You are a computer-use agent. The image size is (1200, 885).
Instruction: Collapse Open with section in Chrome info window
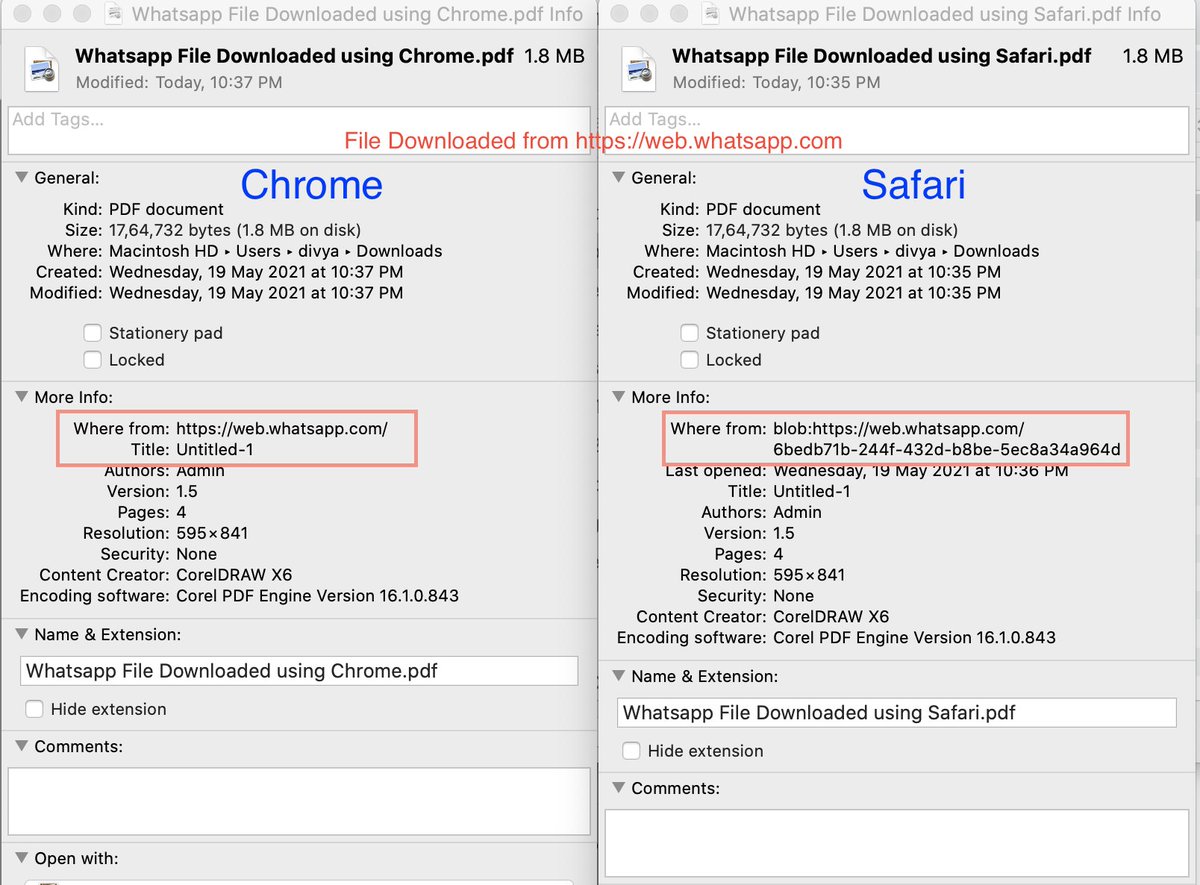[x=21, y=859]
